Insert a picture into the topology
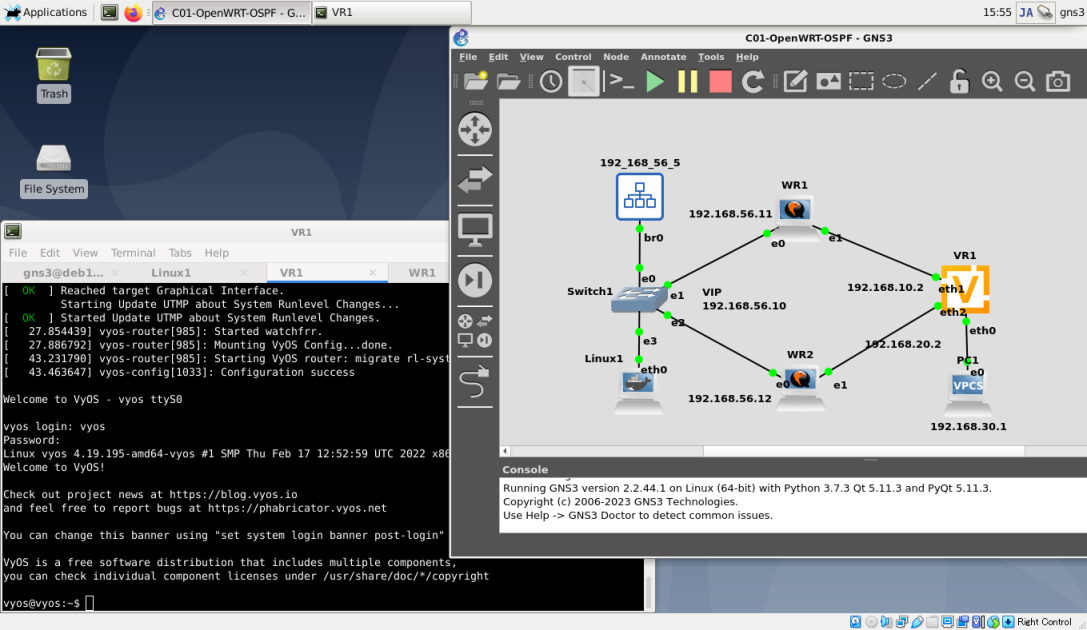Viewport: 1087px width, 630px height. 828,81
